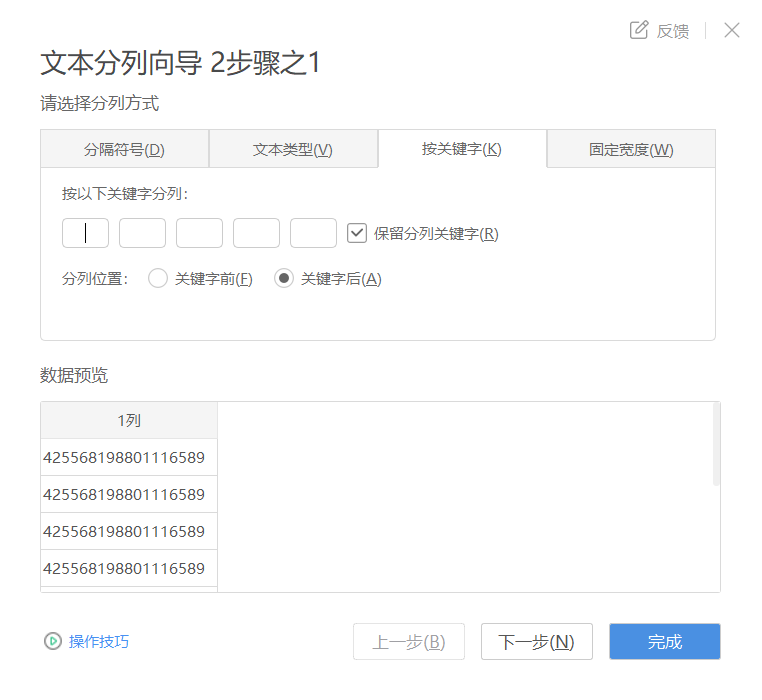This screenshot has width=762, height=700.
Task: Close the text-to-columns wizard dialog
Action: pos(731,30)
